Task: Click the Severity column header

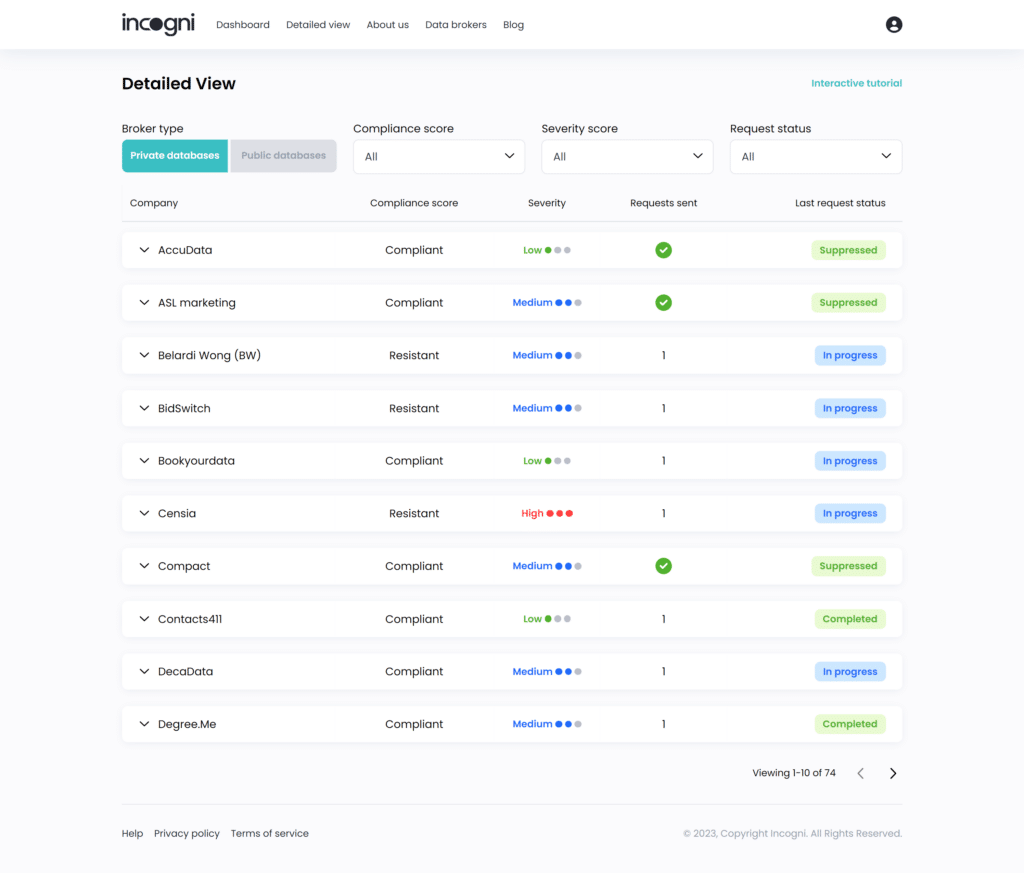Action: [x=547, y=203]
